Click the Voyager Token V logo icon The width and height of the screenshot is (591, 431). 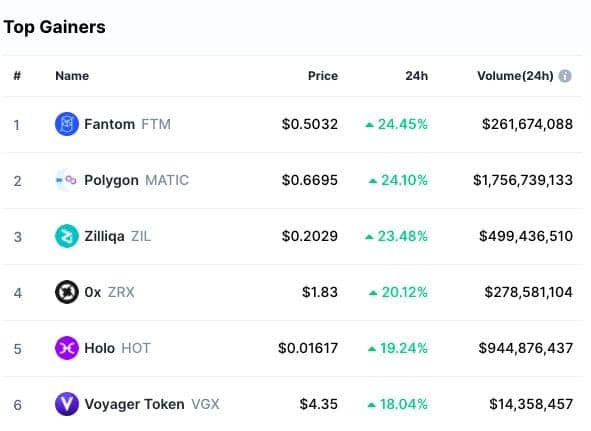67,404
